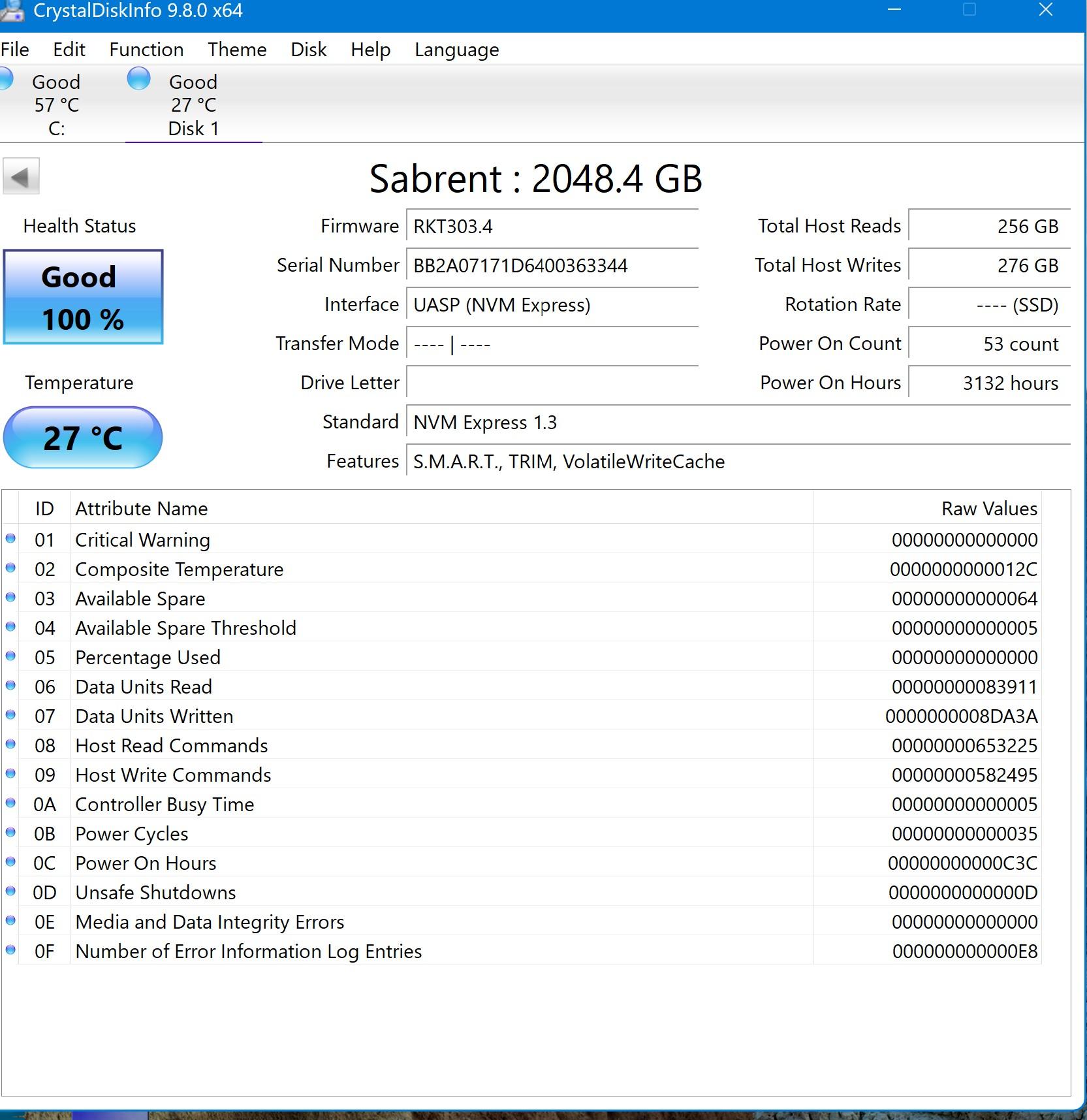The image size is (1087, 1120).
Task: Click raw value 000000000000E8
Action: tap(965, 952)
